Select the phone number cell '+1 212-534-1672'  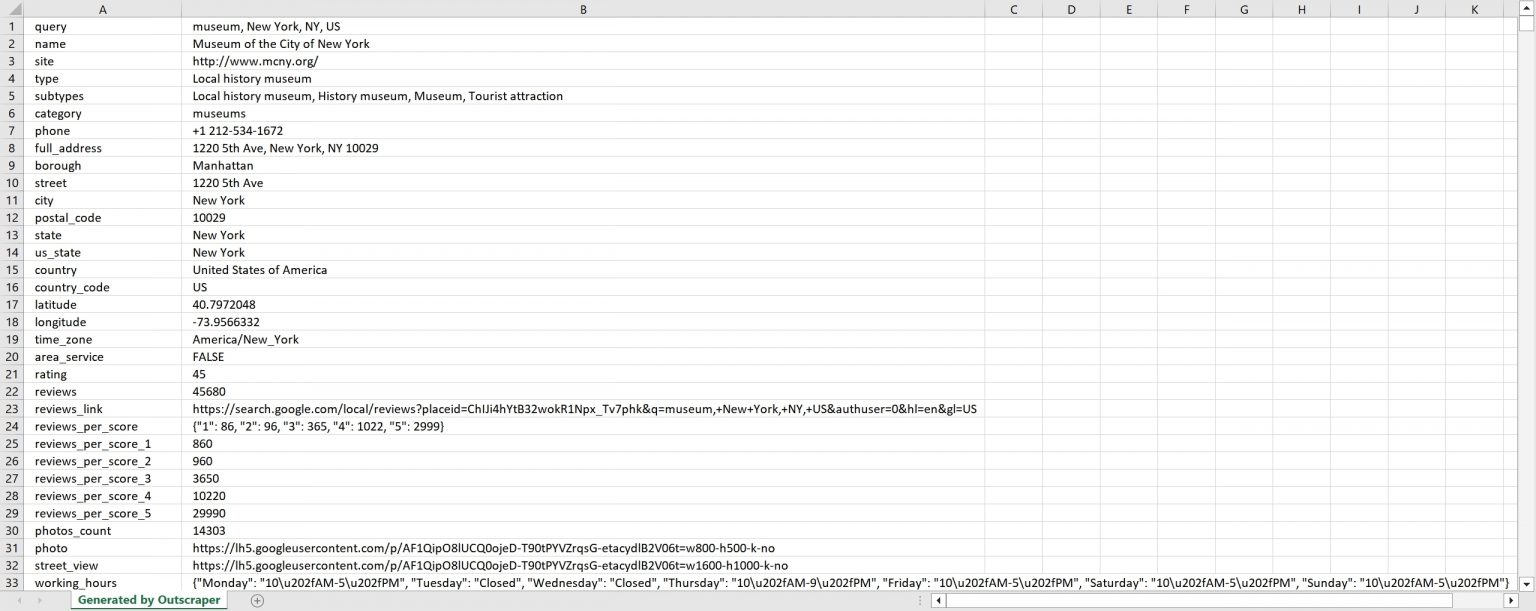237,130
